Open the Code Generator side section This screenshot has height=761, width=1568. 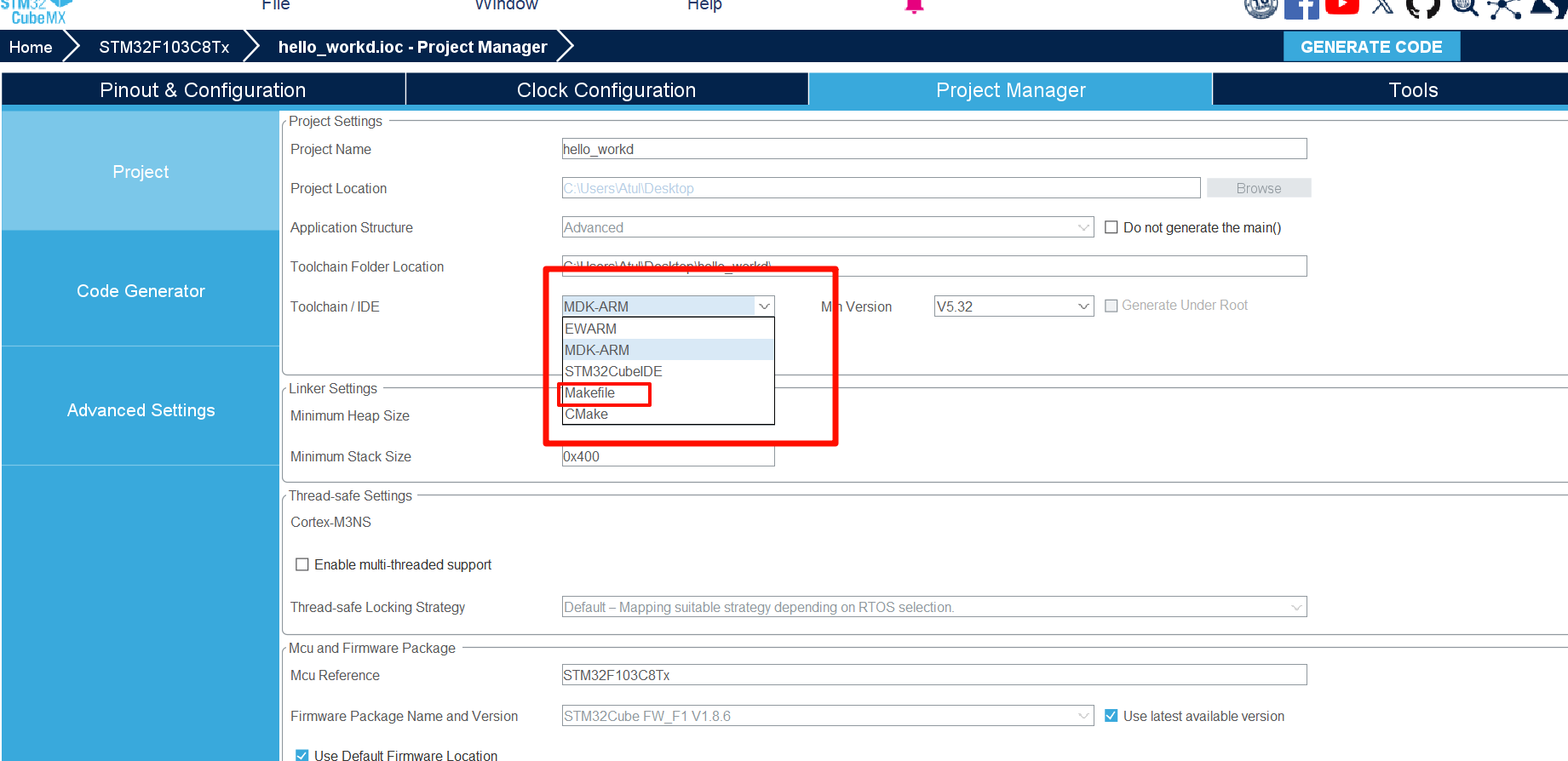tap(141, 290)
